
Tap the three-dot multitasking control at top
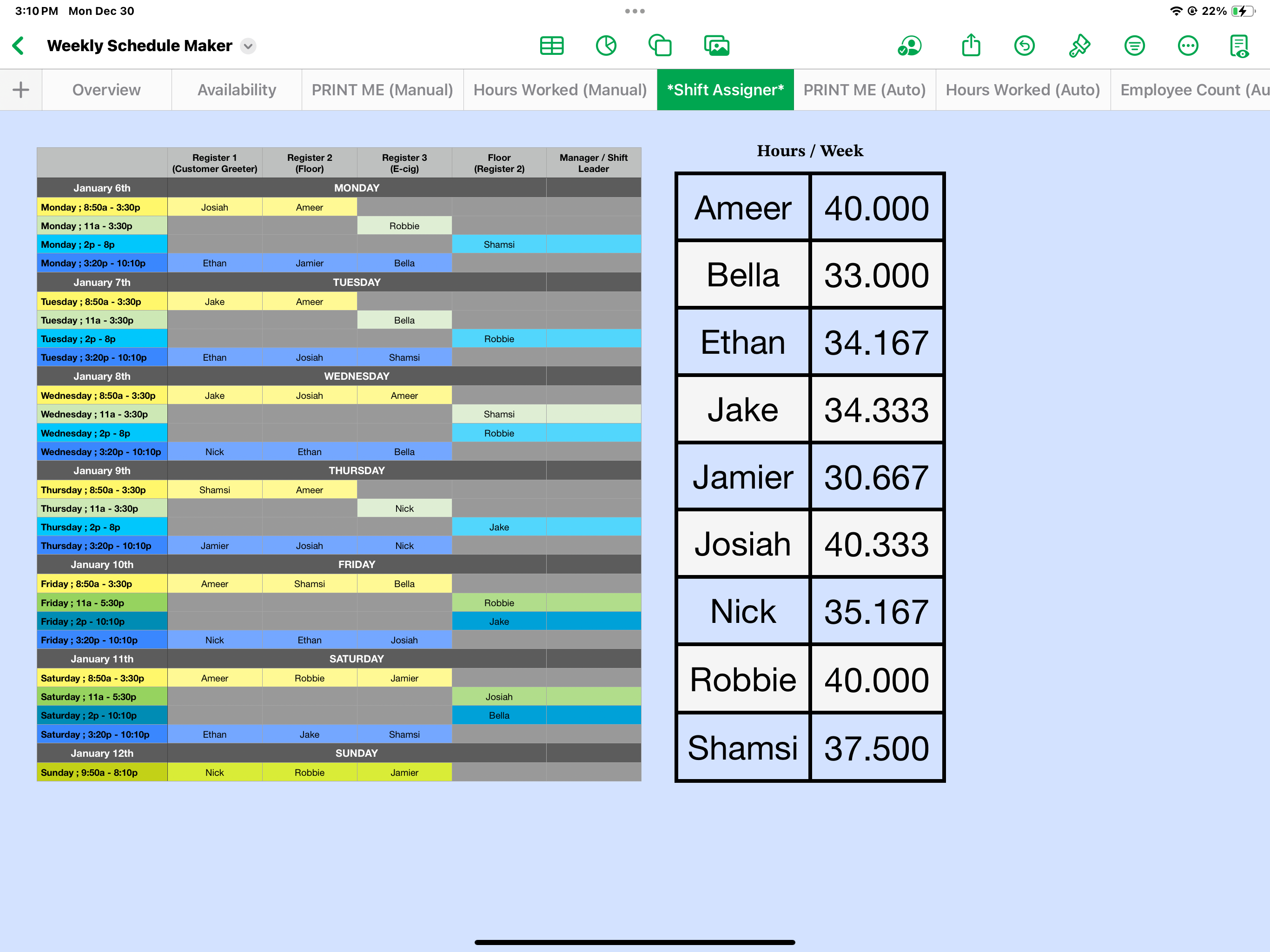(635, 11)
